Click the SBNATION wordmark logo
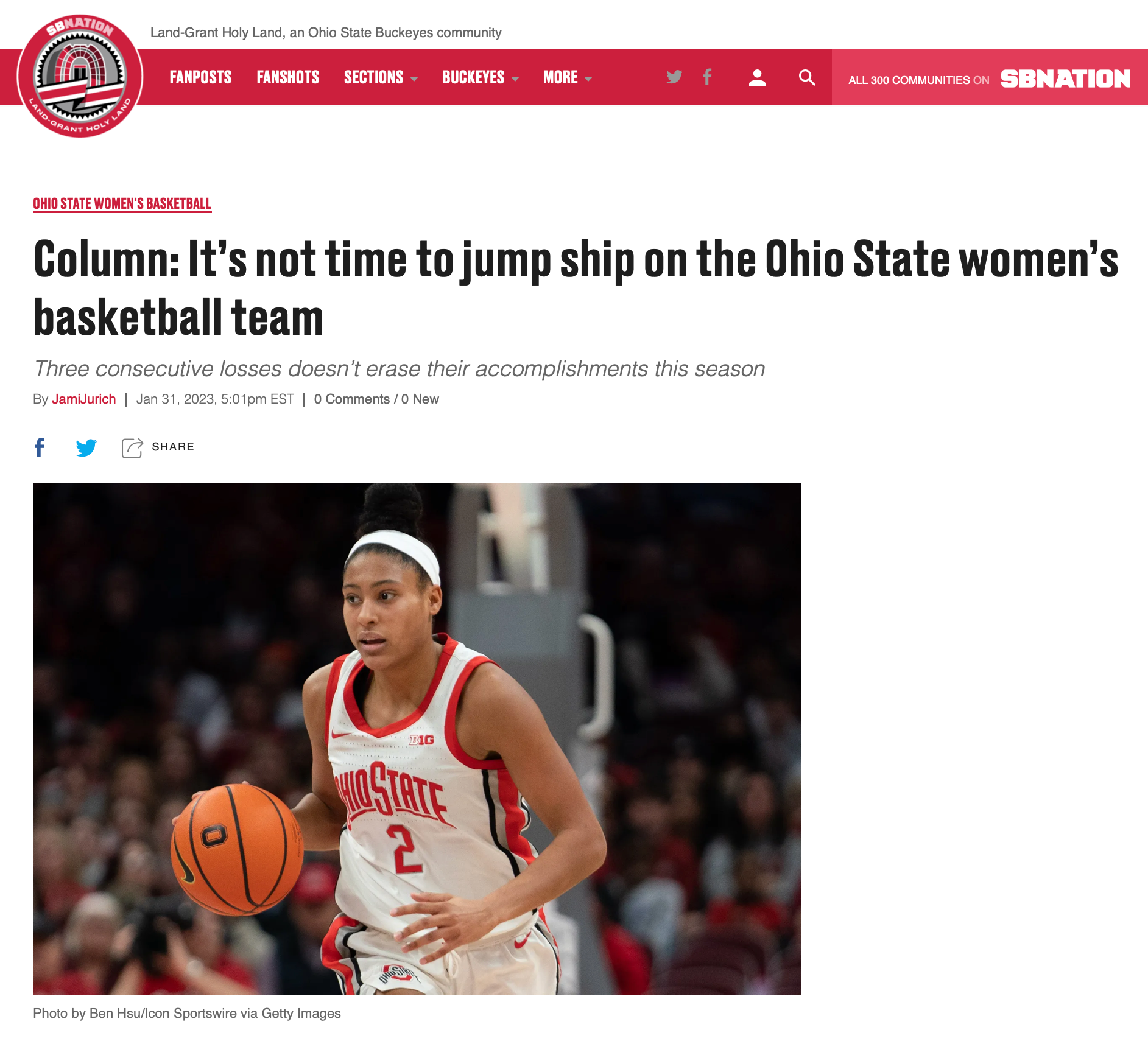Viewport: 1148px width, 1058px height. [1066, 79]
